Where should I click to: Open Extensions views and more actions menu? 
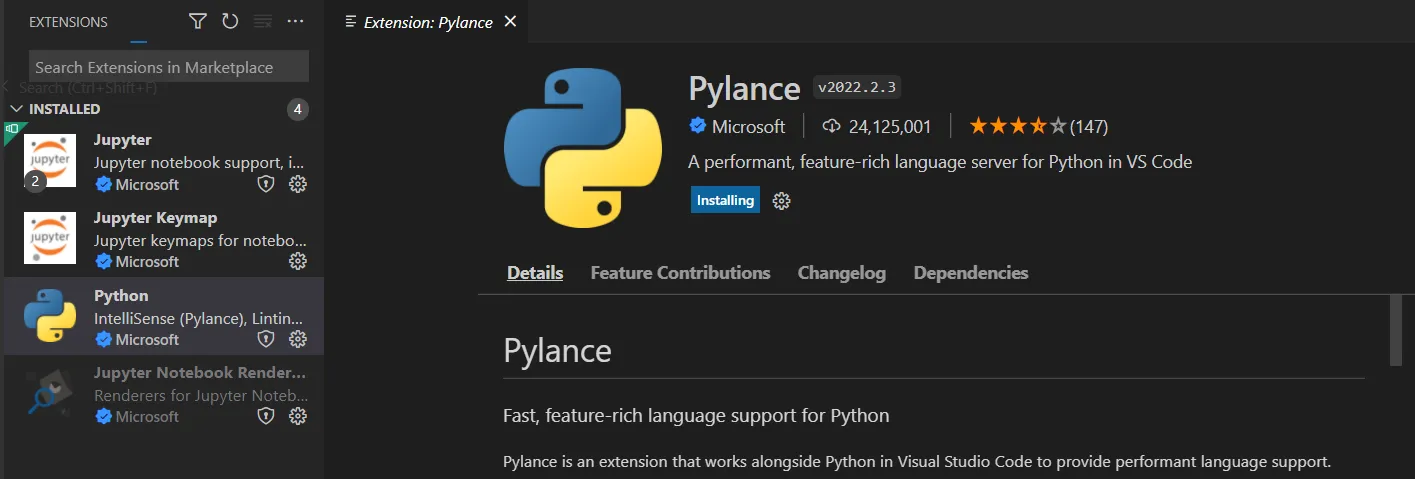point(295,21)
